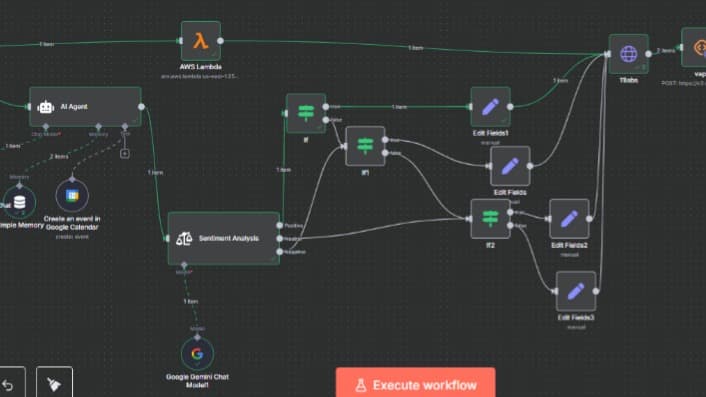This screenshot has height=397, width=706.
Task: Click the undo arrow button
Action: coord(8,385)
